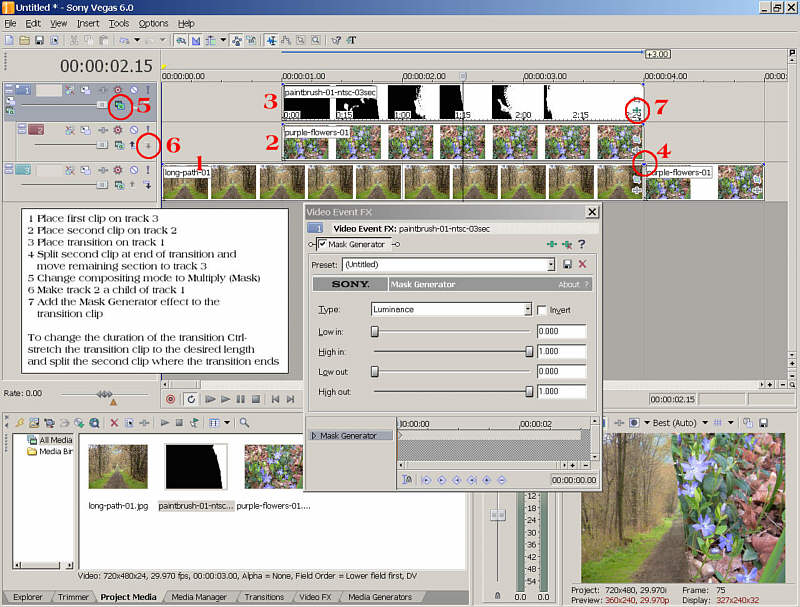Select the Envelope Edit tool

(286, 40)
